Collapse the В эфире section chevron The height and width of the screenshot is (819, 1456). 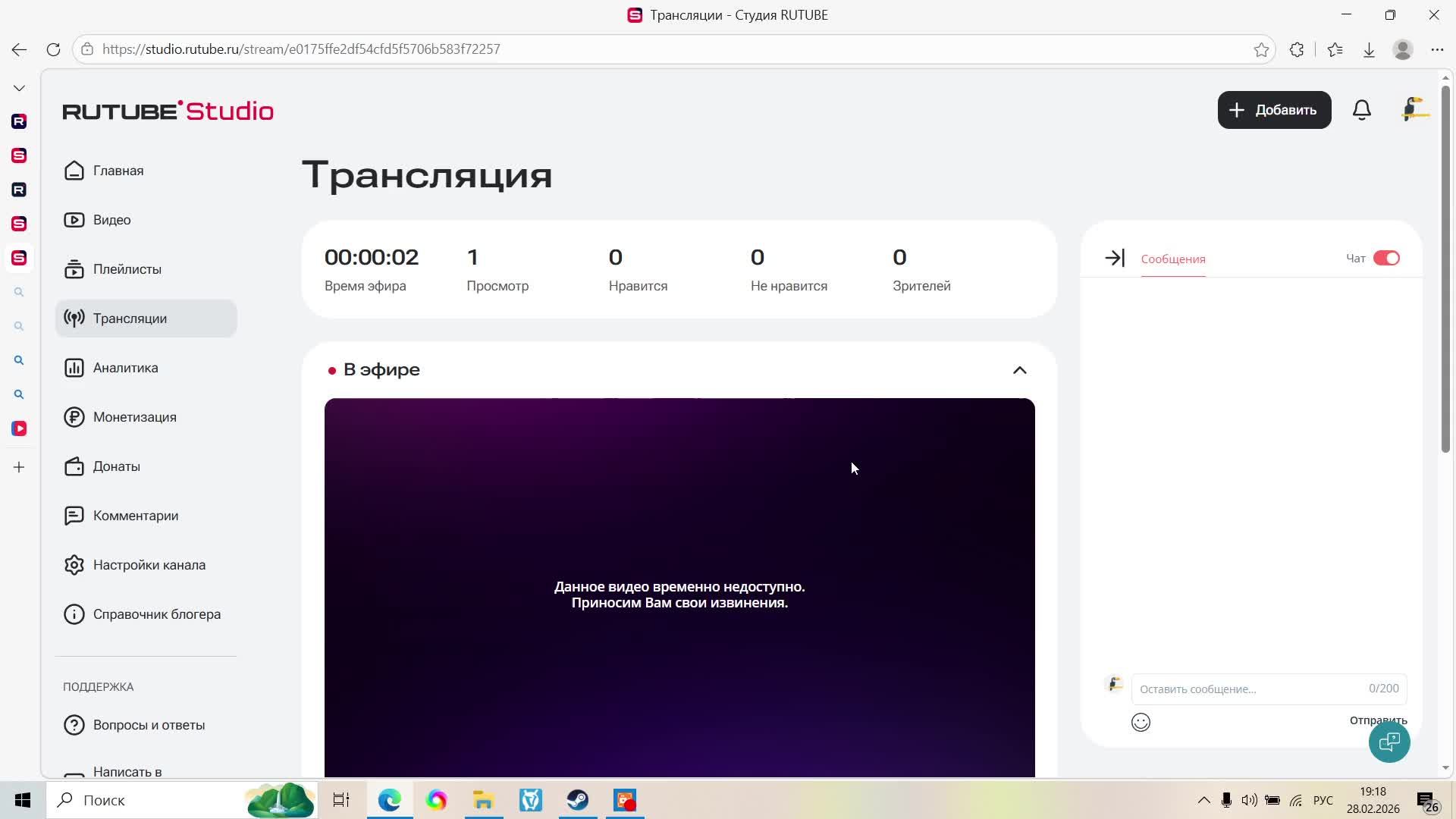[x=1019, y=370]
